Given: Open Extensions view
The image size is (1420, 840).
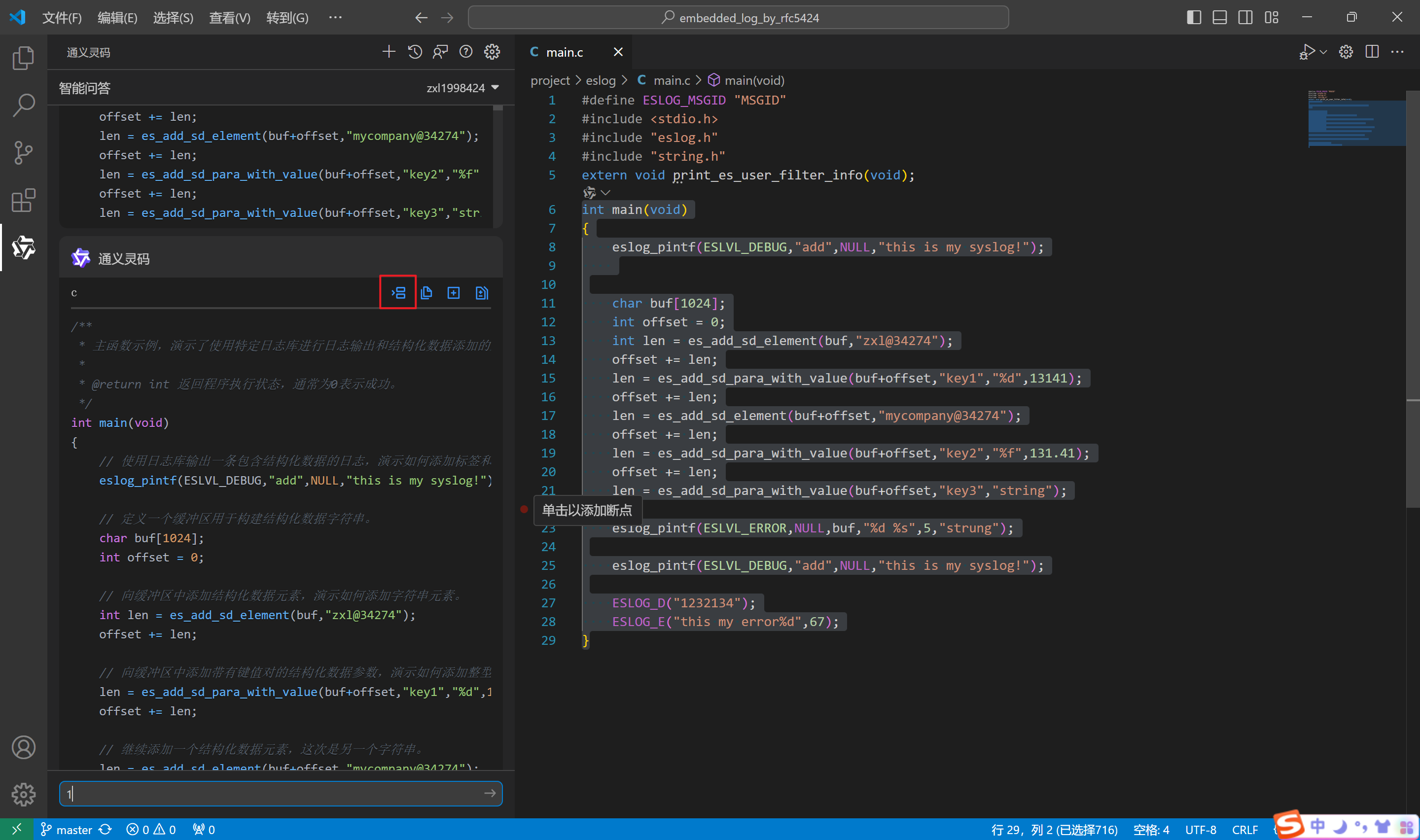Looking at the screenshot, I should pos(23,200).
